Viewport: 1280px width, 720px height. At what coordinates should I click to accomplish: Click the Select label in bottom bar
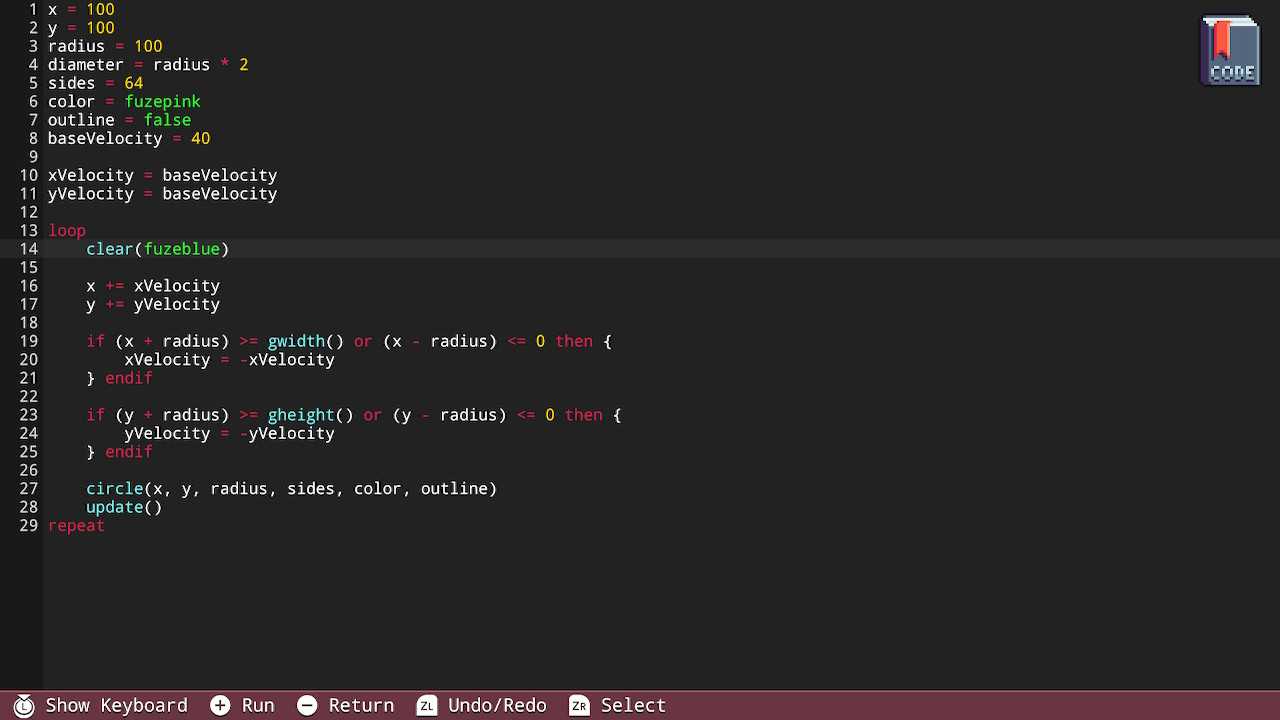633,705
